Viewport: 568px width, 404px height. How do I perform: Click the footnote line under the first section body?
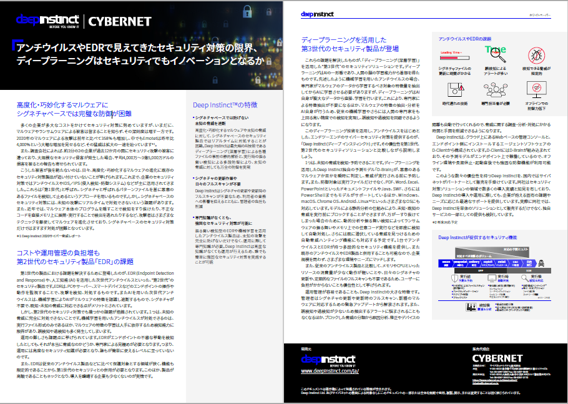(49, 236)
